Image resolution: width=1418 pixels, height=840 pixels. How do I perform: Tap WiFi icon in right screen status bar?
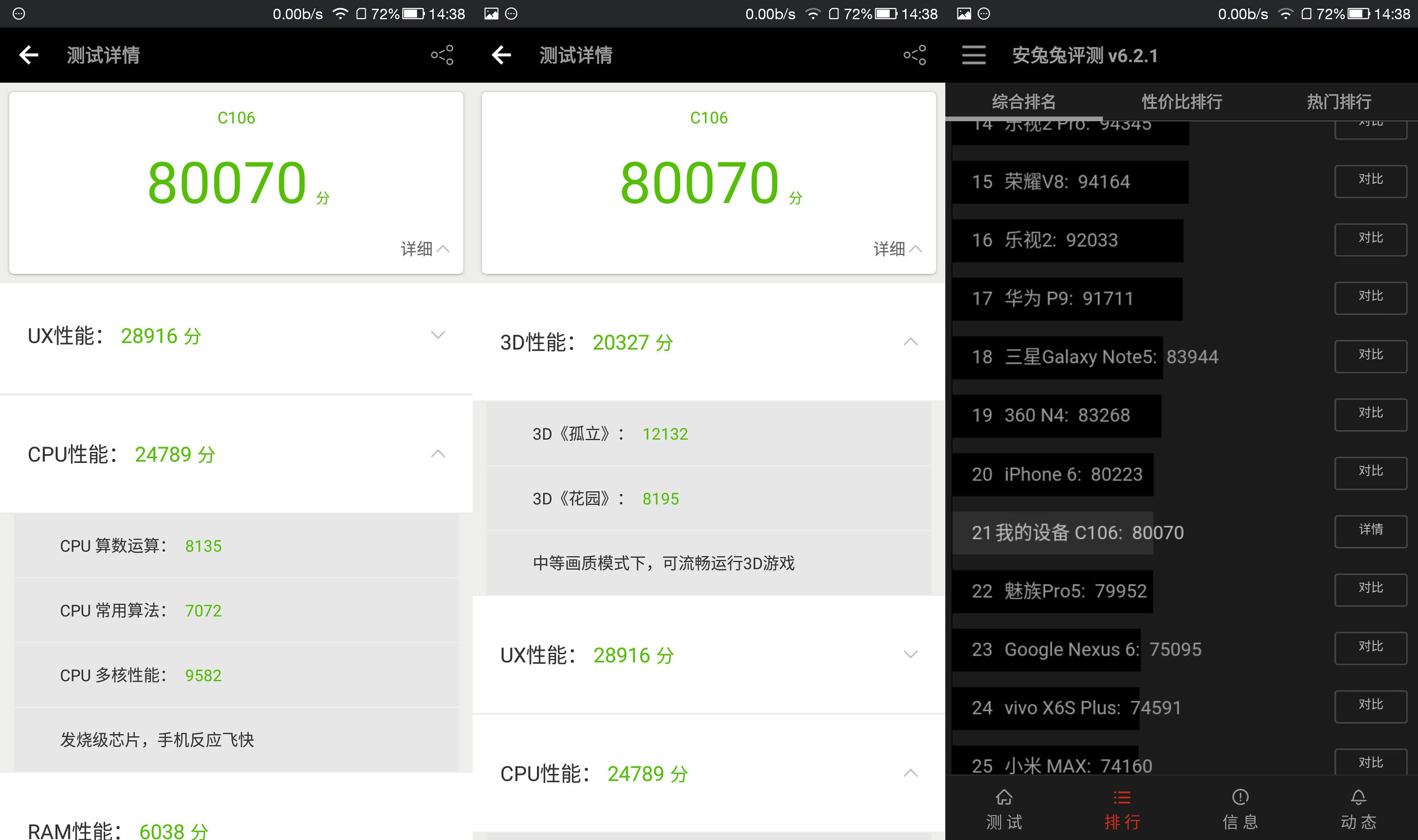1285,14
